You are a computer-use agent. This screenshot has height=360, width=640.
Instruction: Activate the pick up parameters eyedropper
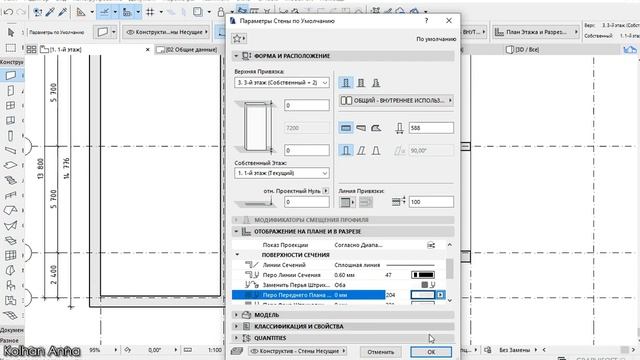click(50, 12)
